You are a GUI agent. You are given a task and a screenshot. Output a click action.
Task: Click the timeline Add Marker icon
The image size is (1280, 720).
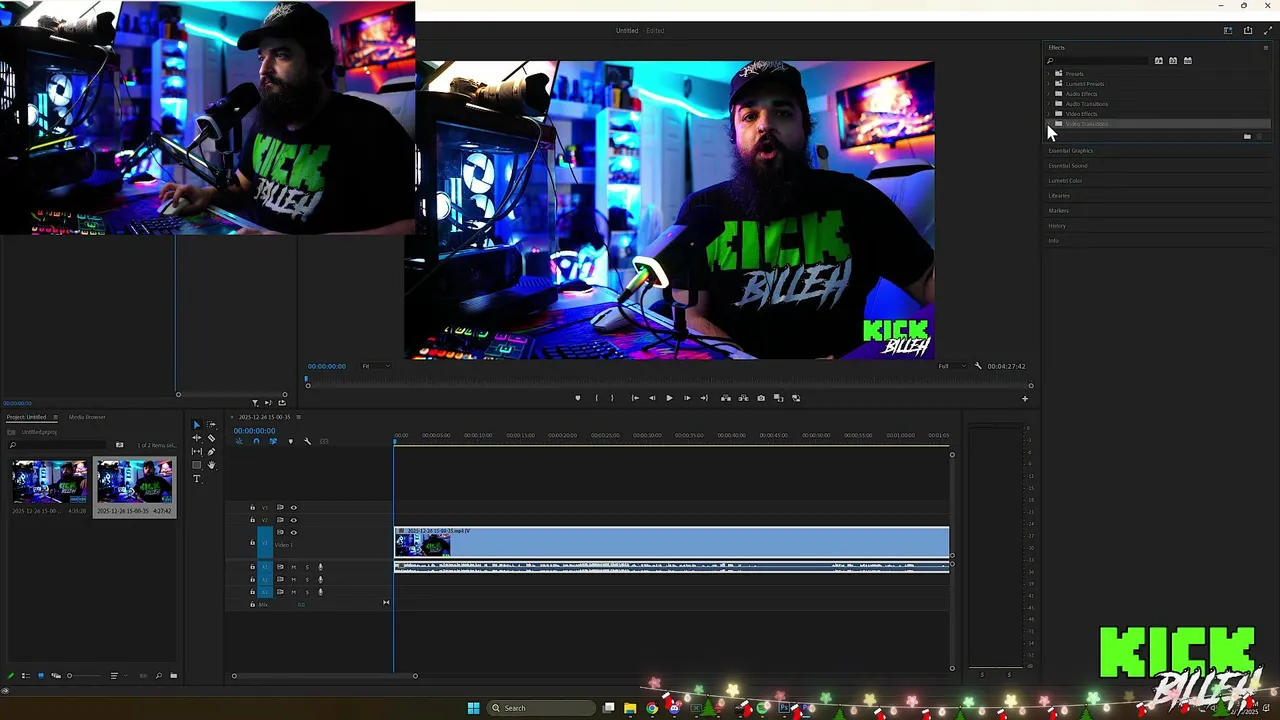click(291, 441)
